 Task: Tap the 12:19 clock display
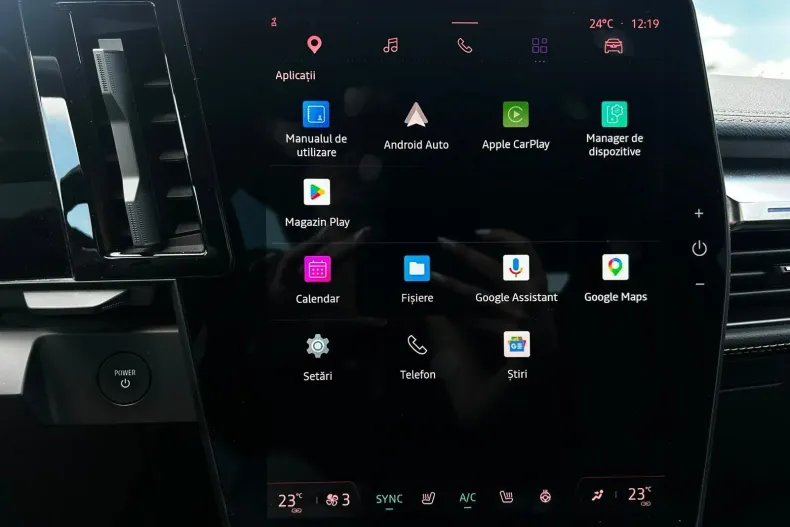pos(645,24)
